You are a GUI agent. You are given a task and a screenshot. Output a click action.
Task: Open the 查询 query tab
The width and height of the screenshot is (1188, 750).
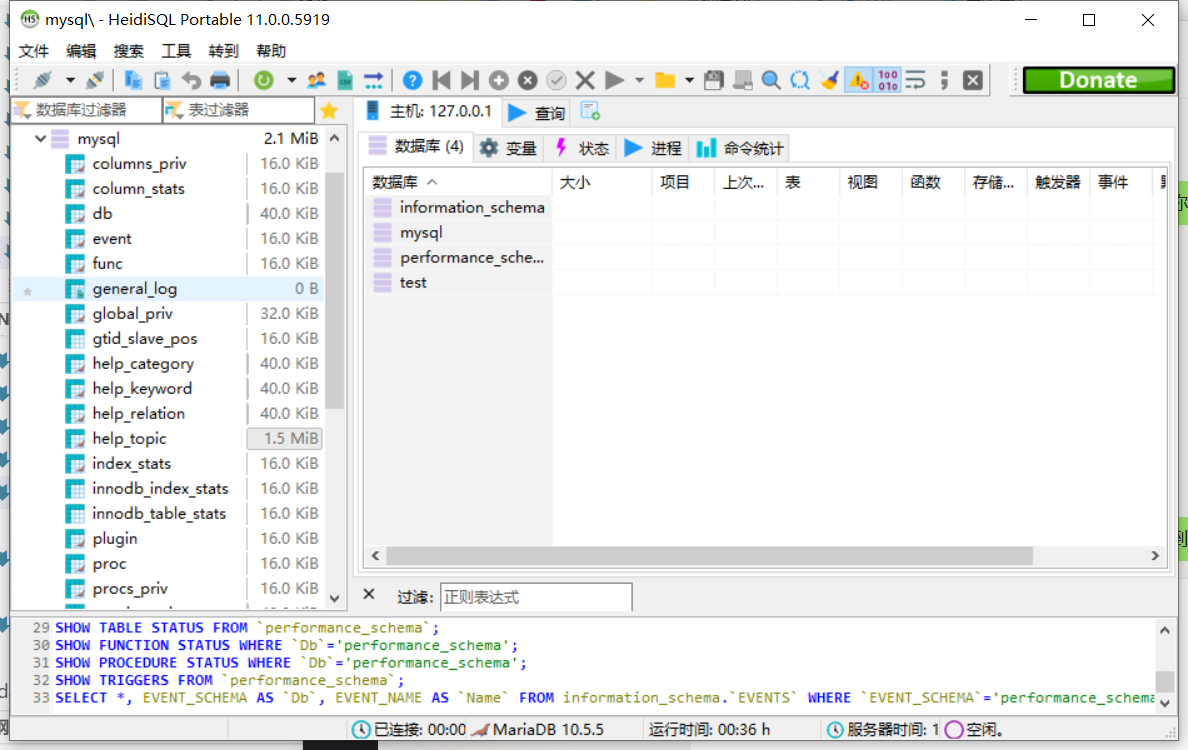tap(537, 112)
